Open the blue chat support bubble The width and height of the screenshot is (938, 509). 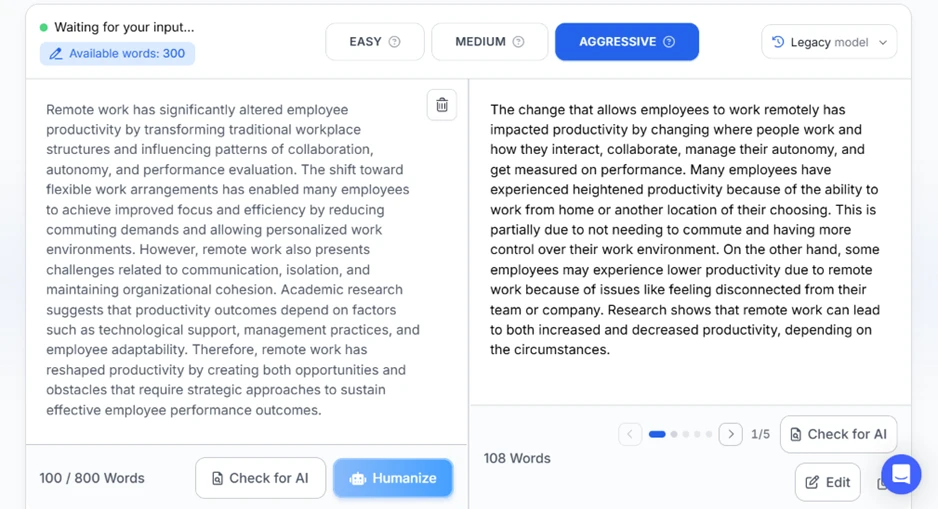[901, 474]
